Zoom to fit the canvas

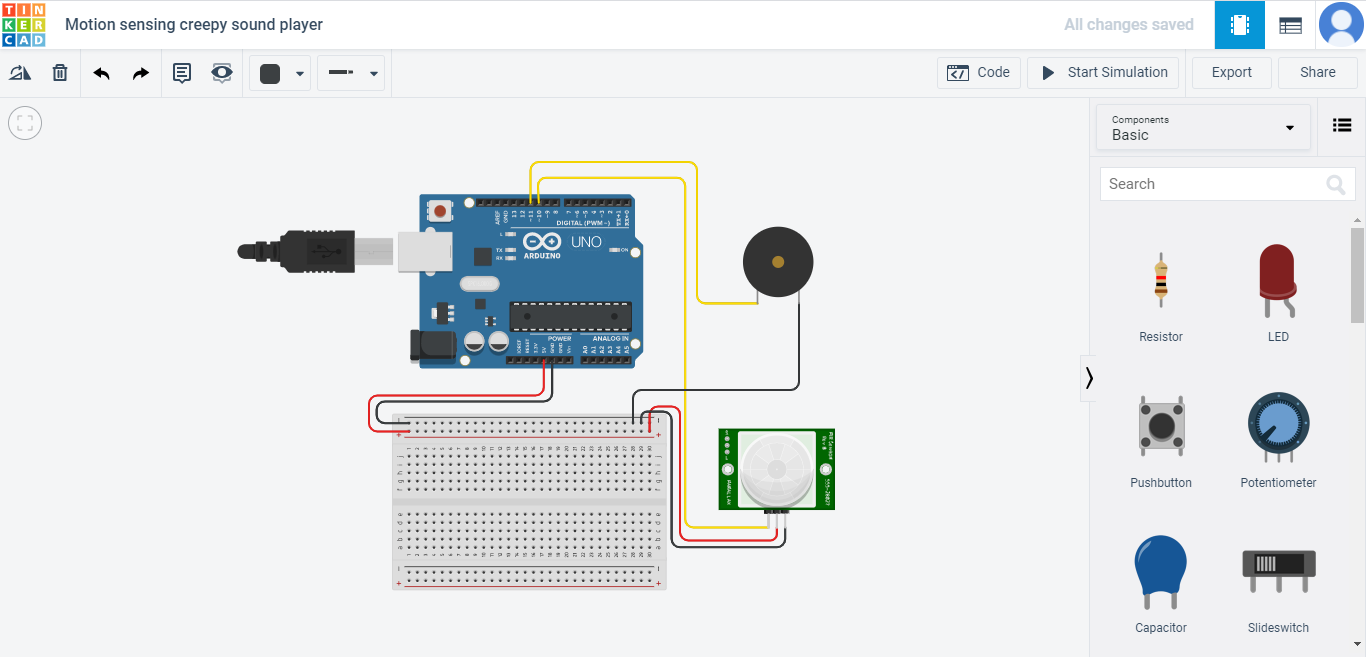[x=25, y=124]
